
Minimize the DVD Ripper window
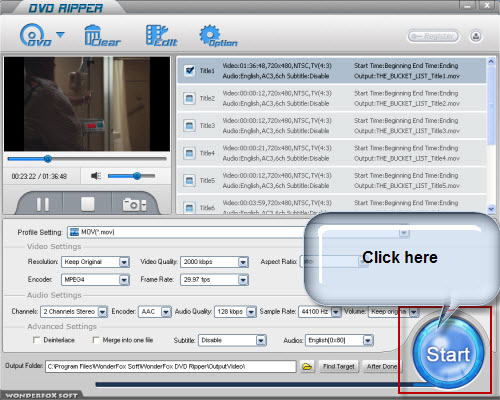pos(467,6)
